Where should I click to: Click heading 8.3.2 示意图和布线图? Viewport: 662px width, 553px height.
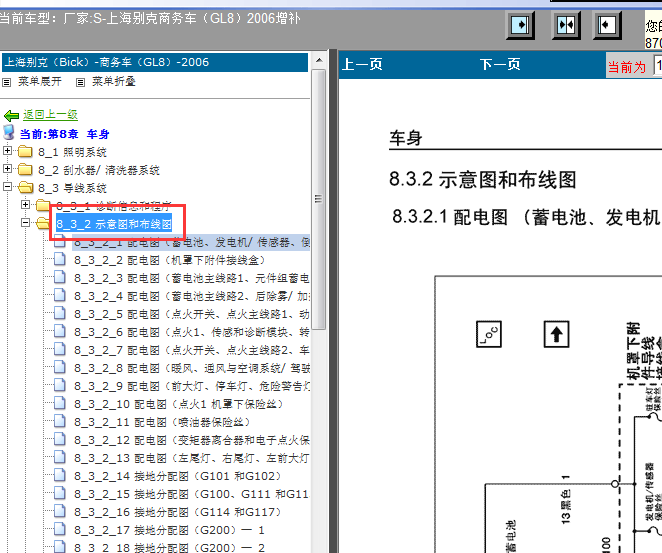[x=483, y=179]
